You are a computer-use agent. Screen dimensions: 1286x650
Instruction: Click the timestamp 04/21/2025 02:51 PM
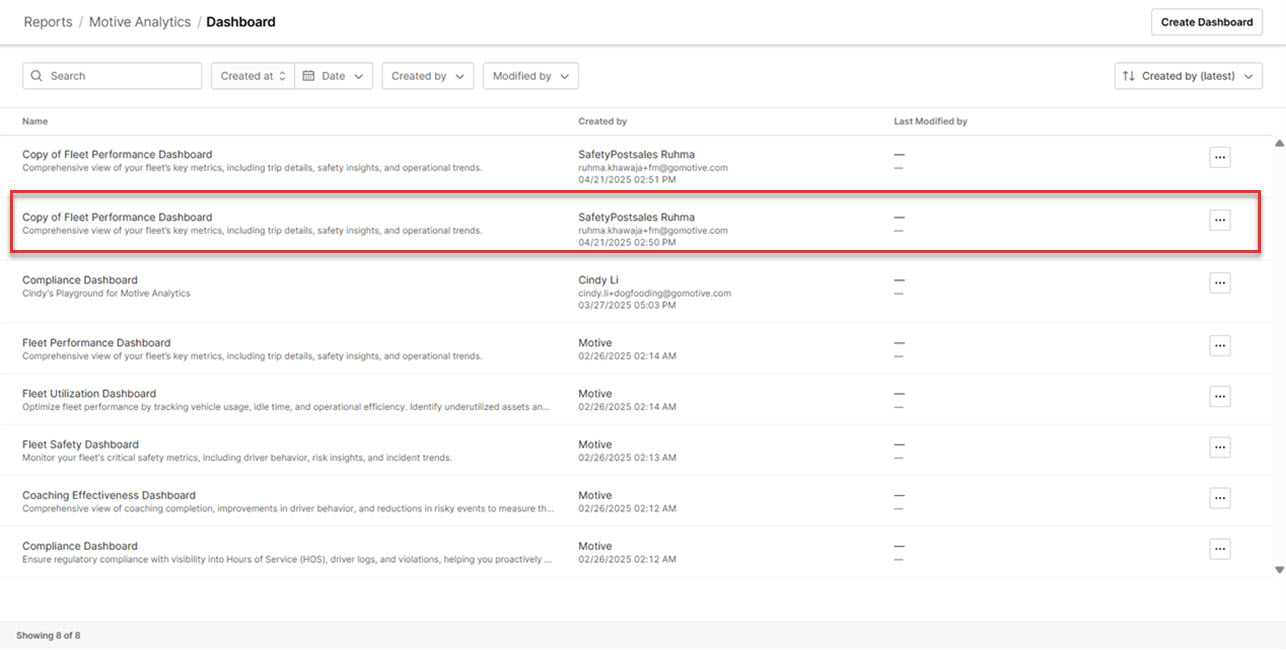point(627,180)
